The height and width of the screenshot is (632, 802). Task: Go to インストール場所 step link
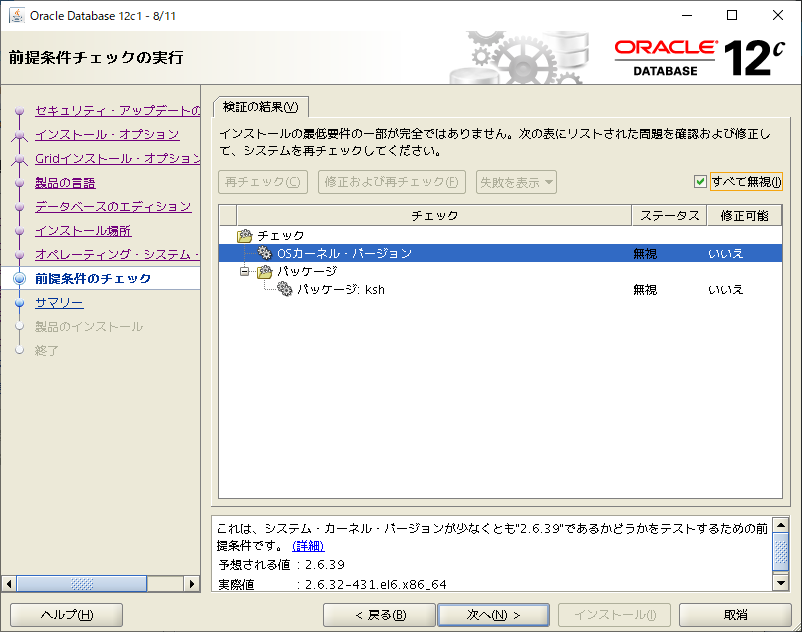click(x=83, y=231)
